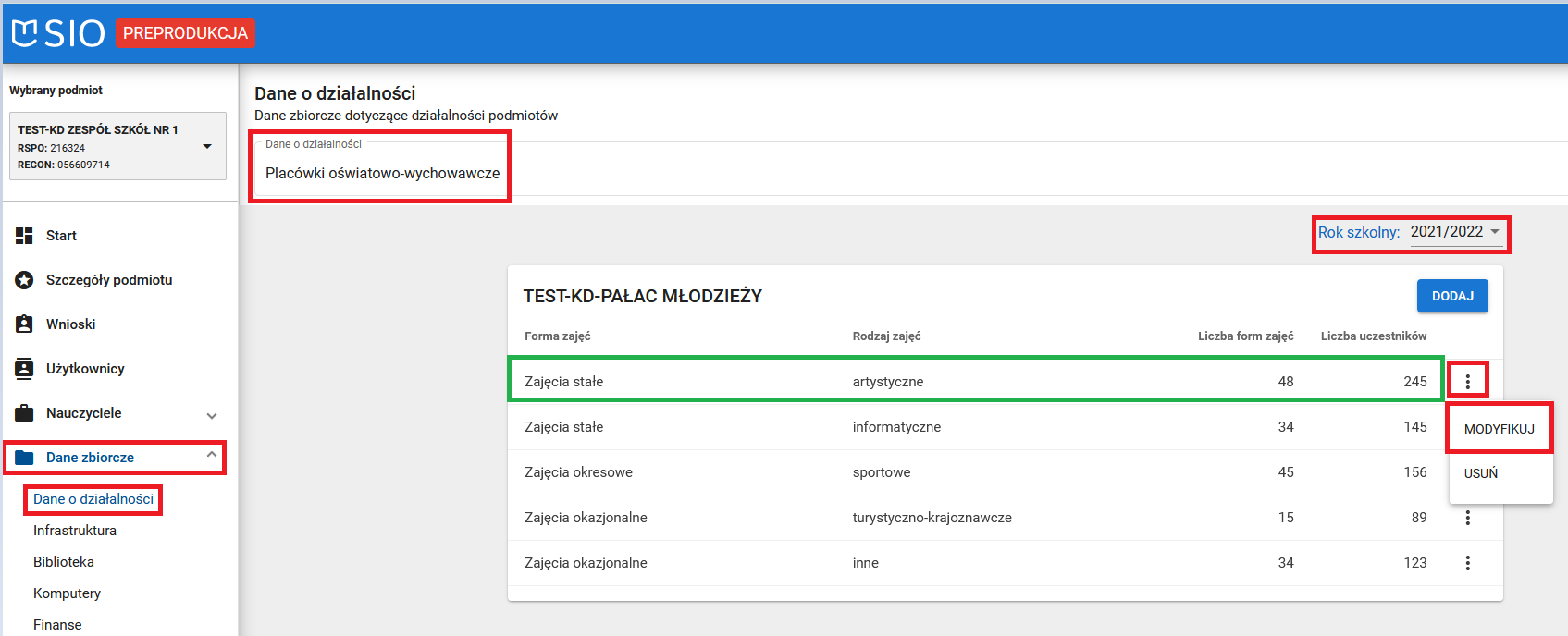Collapse the Dane zbiorcze section chevron
The height and width of the screenshot is (636, 1568).
point(212,455)
